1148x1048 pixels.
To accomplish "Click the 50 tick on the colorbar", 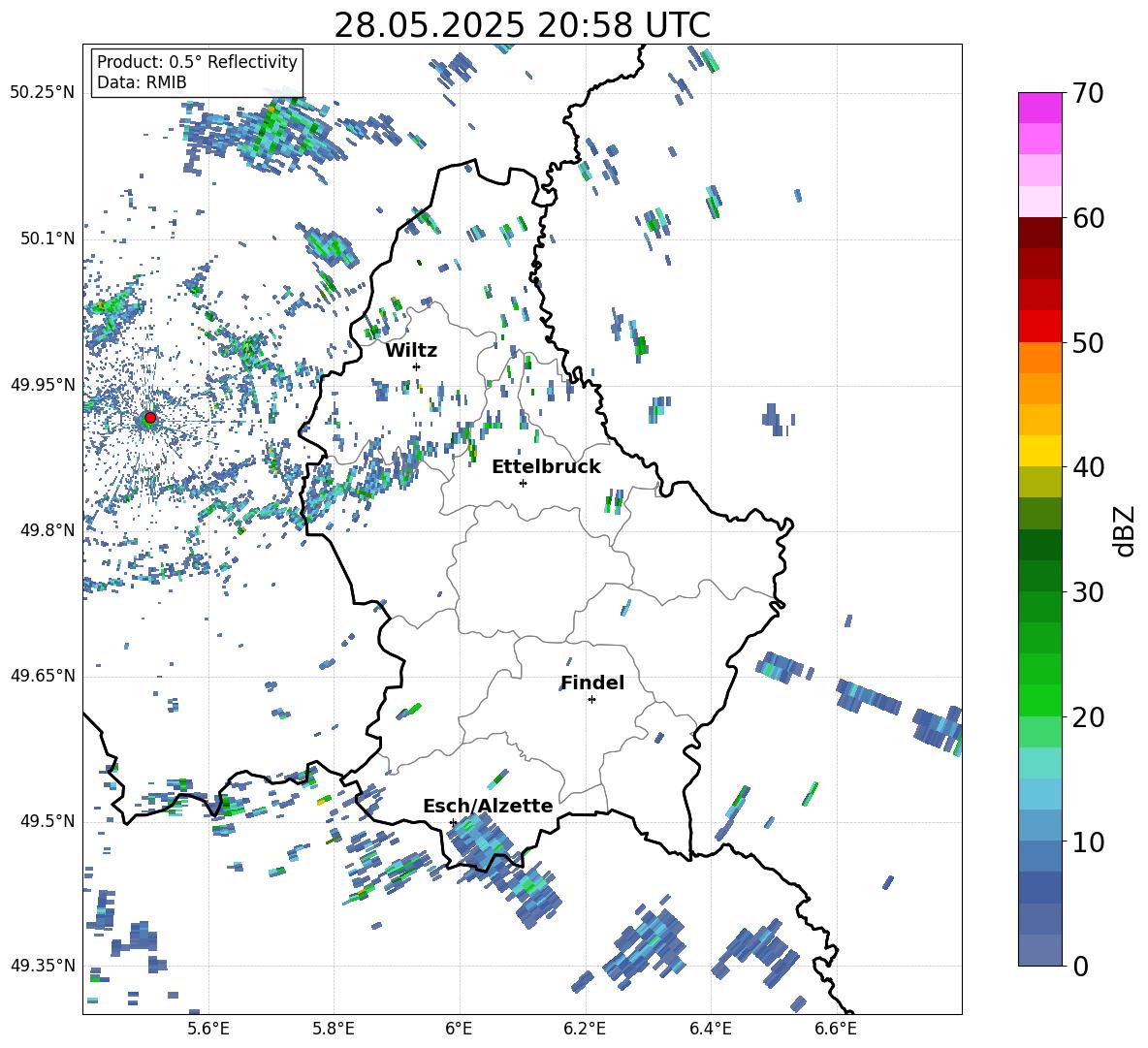I will tap(1088, 342).
